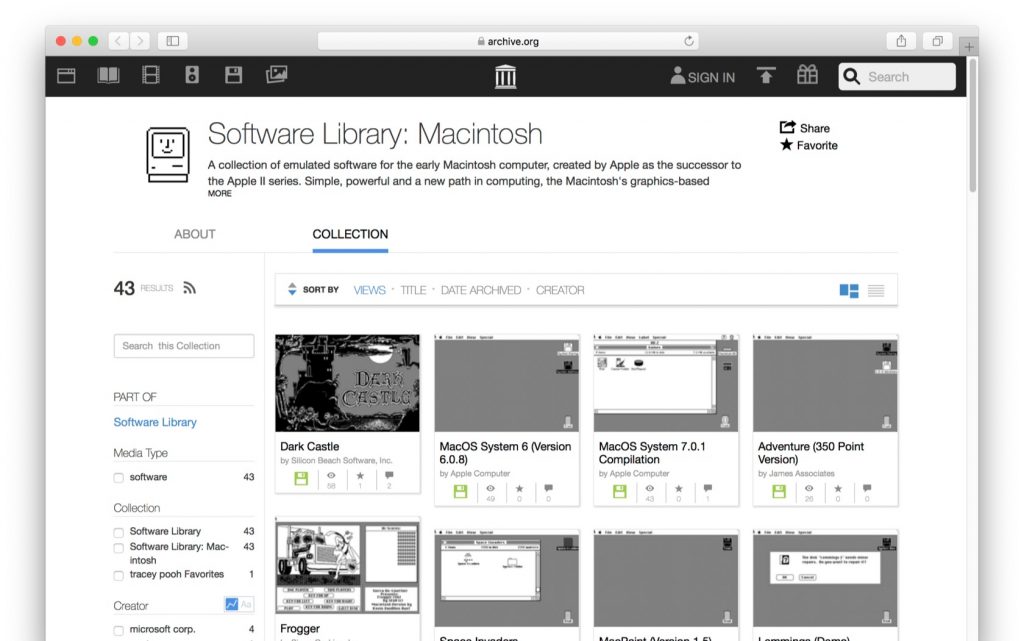This screenshot has height=641, width=1024.
Task: Check the tracey pooh Favorites collection filter
Action: [117, 572]
